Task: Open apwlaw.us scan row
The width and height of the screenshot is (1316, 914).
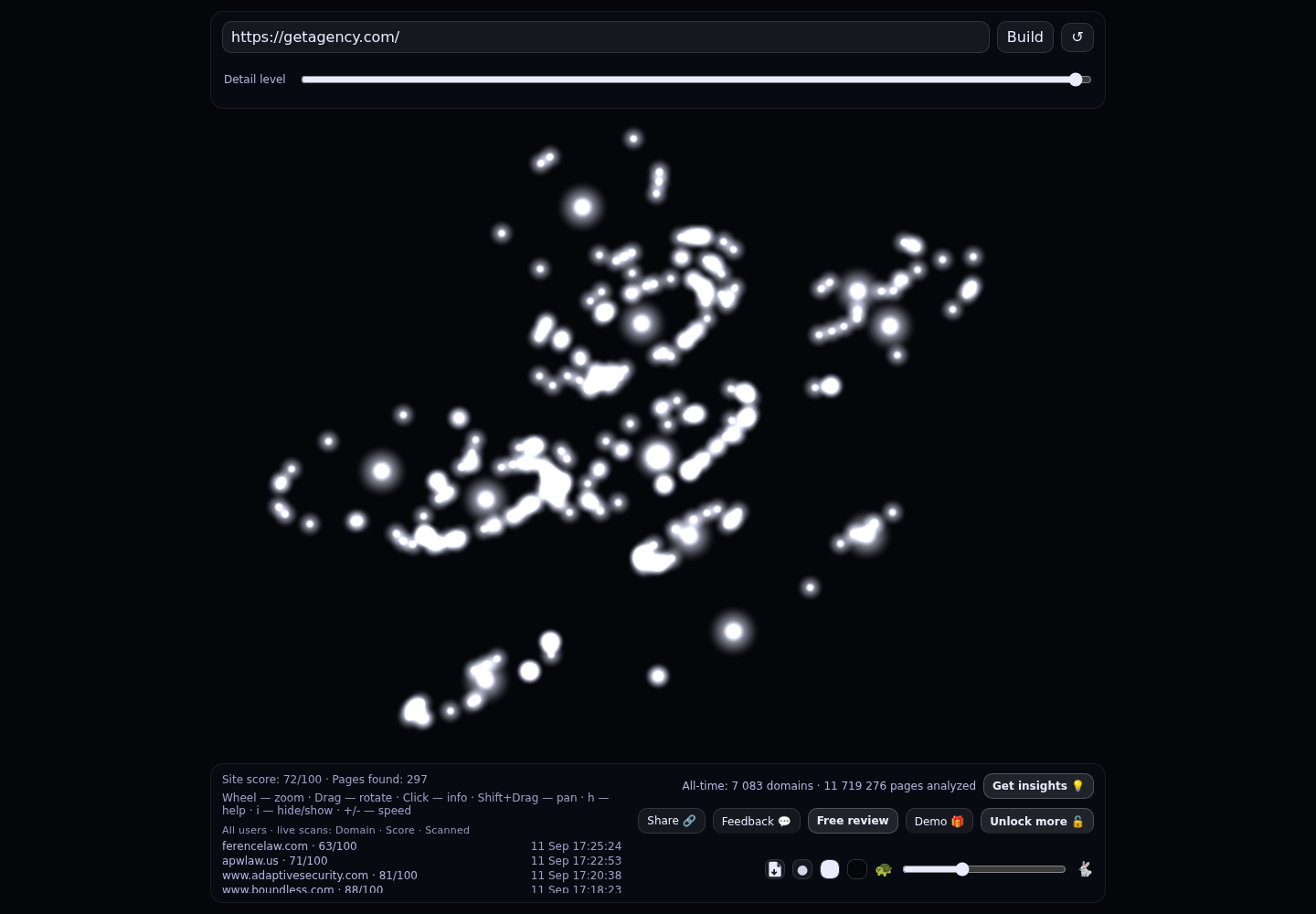Action: [x=421, y=861]
